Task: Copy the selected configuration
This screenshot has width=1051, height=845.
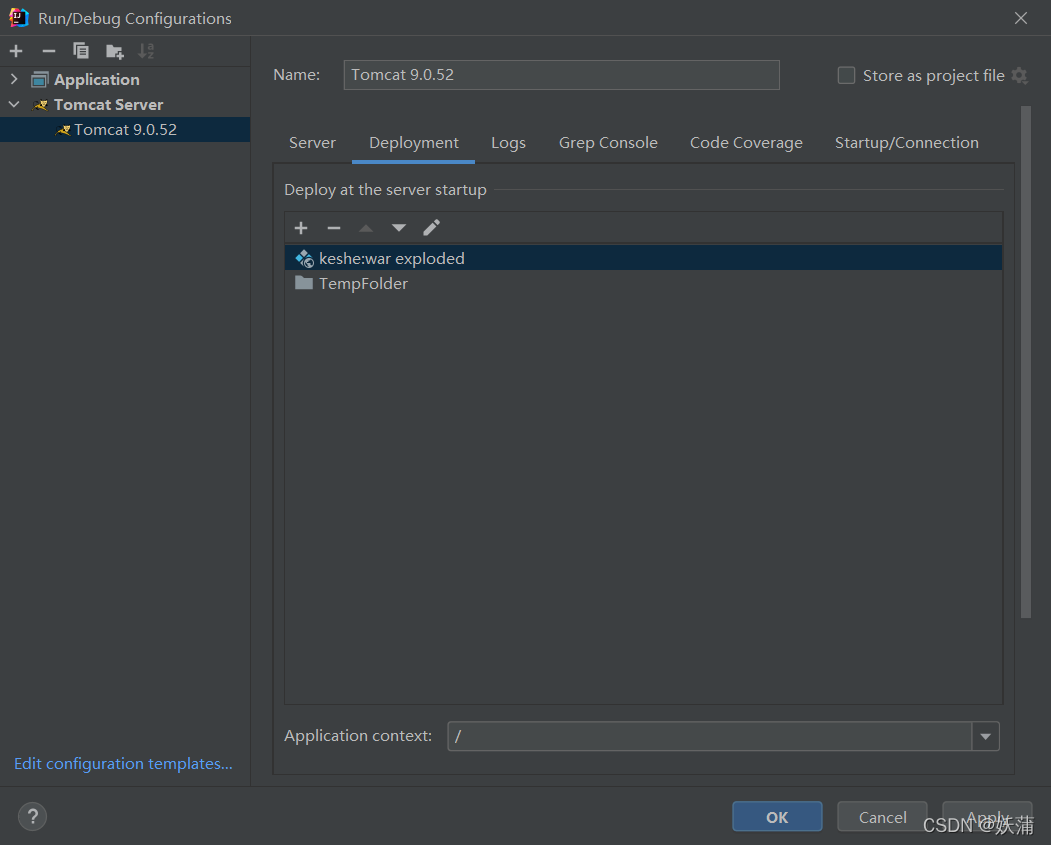Action: tap(80, 51)
